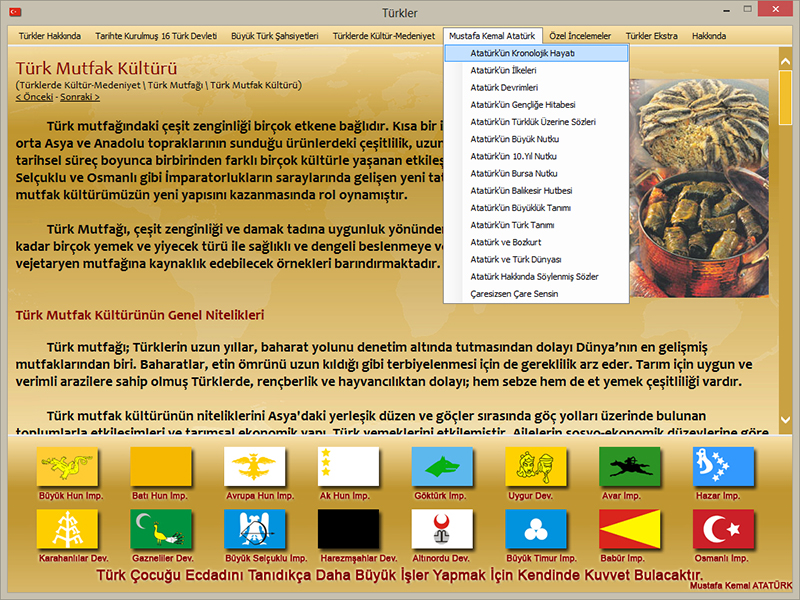Select the Göktürk Imp. wolf flag
Viewport: 800px width, 600px height.
pos(441,467)
